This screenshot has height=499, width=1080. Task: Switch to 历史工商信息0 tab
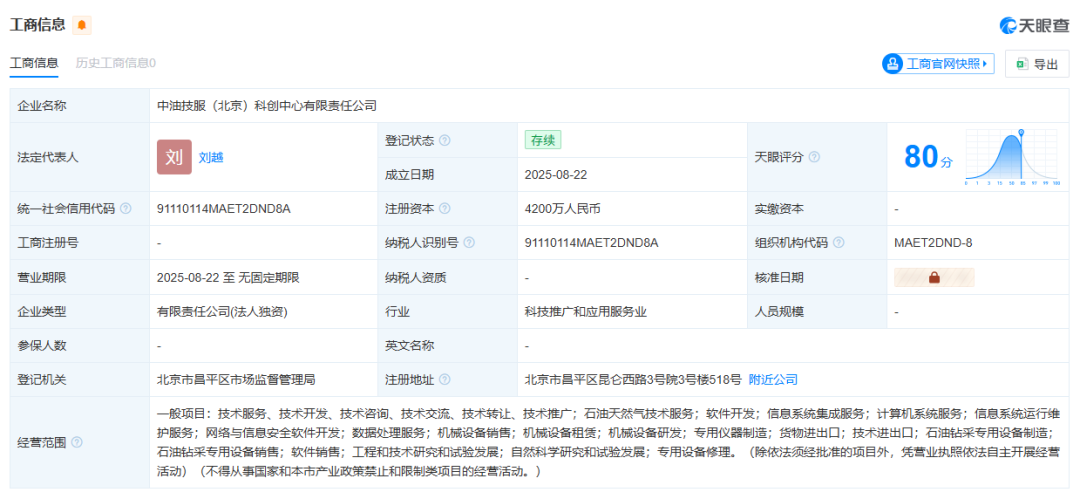tap(116, 63)
